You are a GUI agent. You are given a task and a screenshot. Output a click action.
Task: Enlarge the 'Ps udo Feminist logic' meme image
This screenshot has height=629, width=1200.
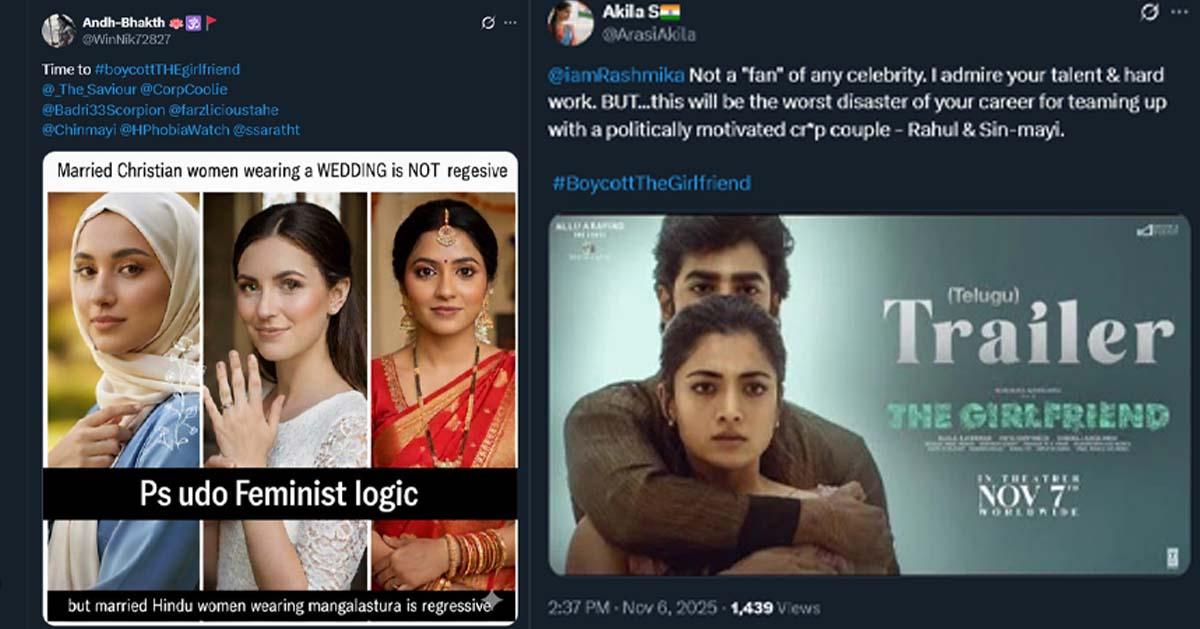click(x=279, y=385)
